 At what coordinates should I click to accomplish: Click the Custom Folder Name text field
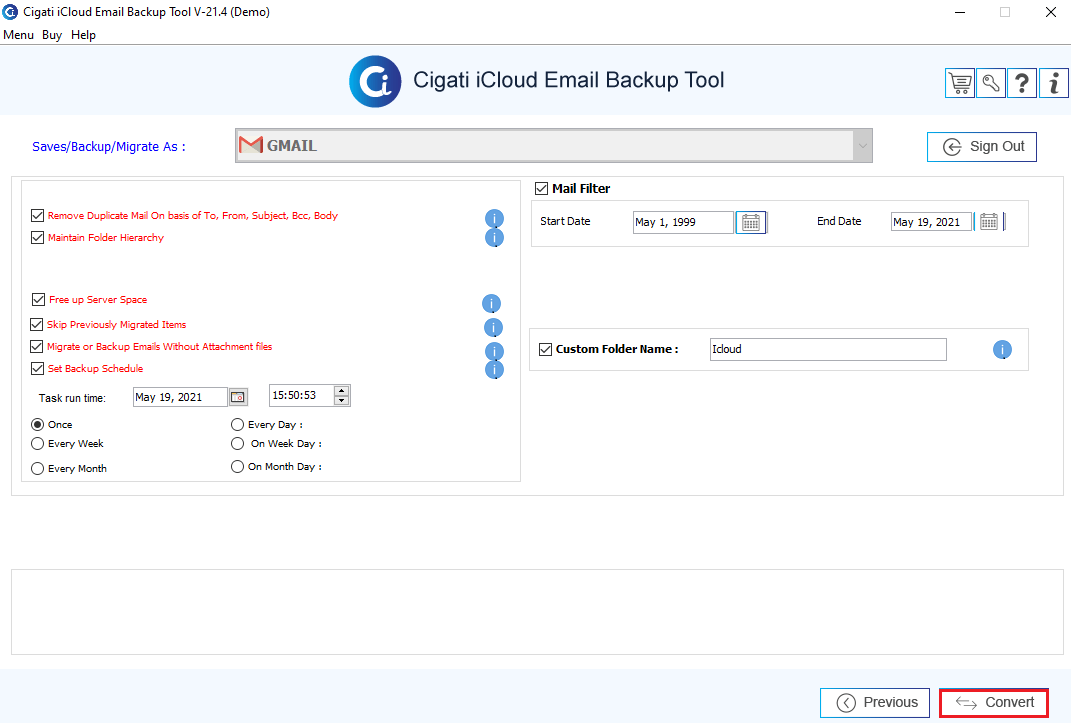(x=828, y=350)
